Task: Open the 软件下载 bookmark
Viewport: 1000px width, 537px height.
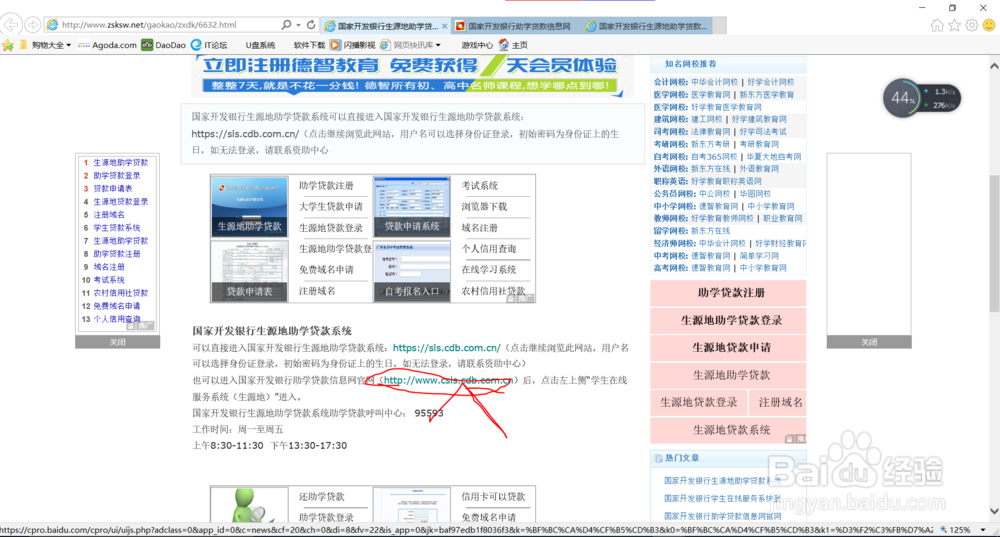Action: (309, 45)
